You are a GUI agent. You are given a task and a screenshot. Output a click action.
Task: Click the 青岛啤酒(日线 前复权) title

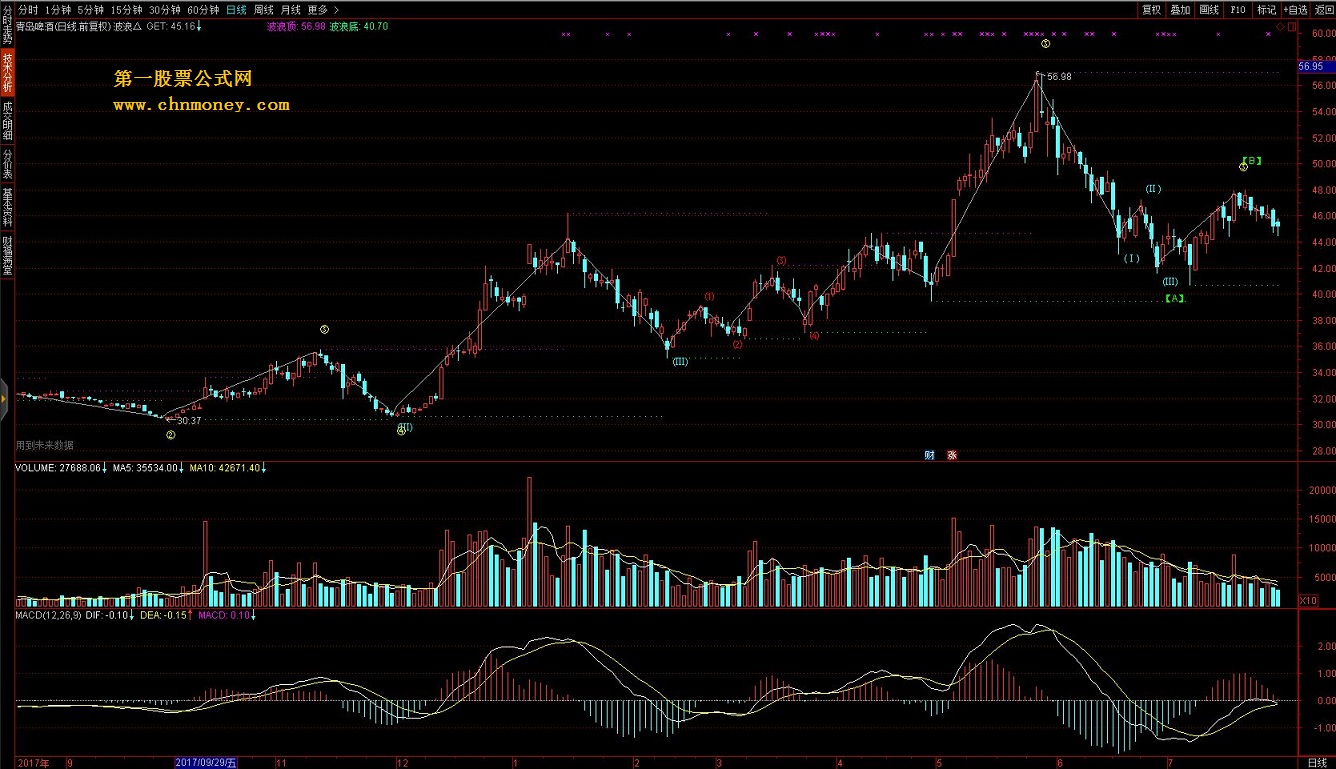[x=64, y=26]
